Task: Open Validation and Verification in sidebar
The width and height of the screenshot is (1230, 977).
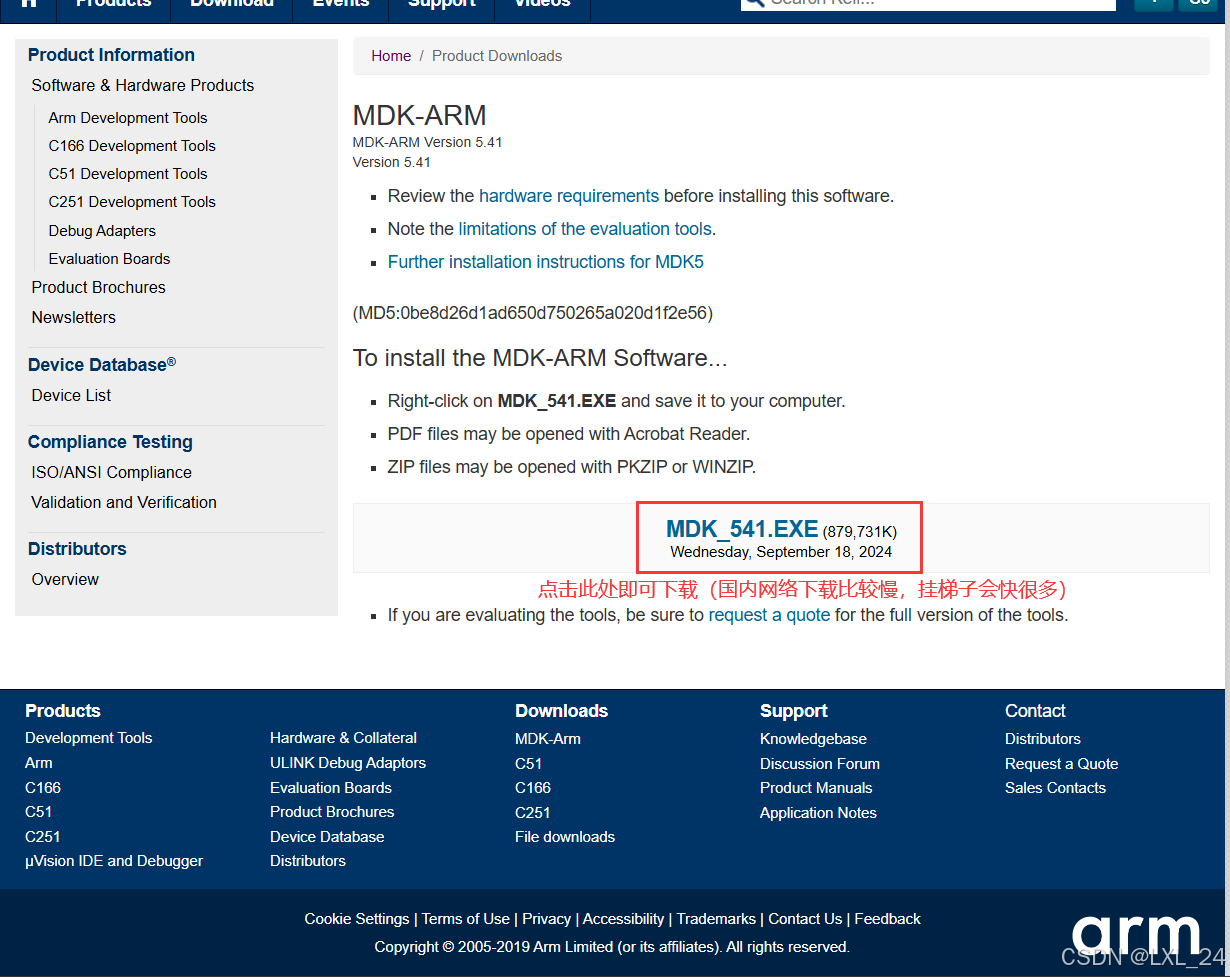Action: (124, 502)
